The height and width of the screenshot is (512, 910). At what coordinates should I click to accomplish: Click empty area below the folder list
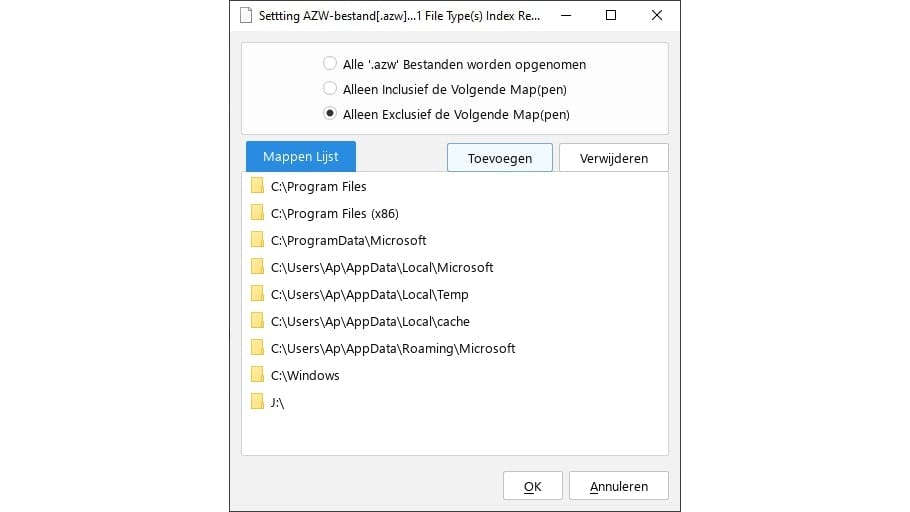click(455, 435)
